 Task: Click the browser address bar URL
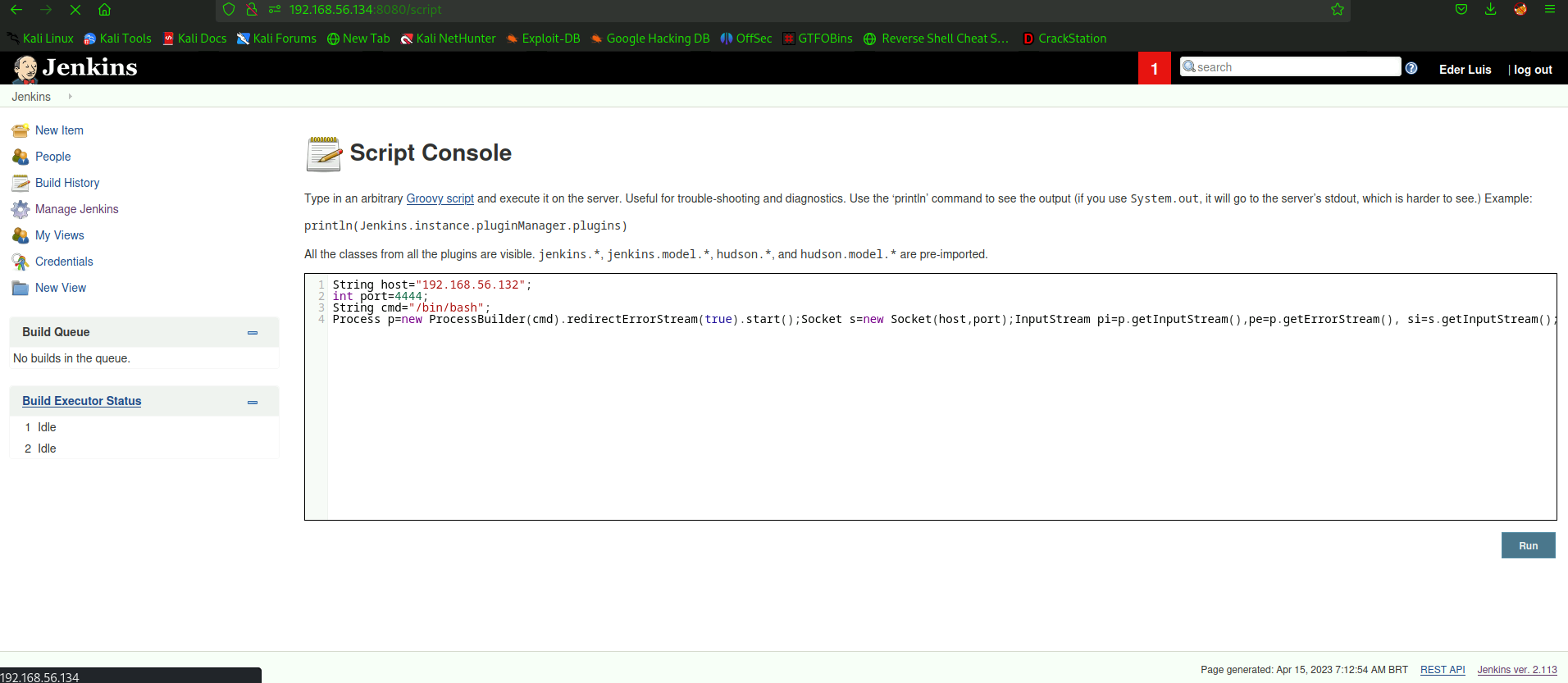[366, 10]
